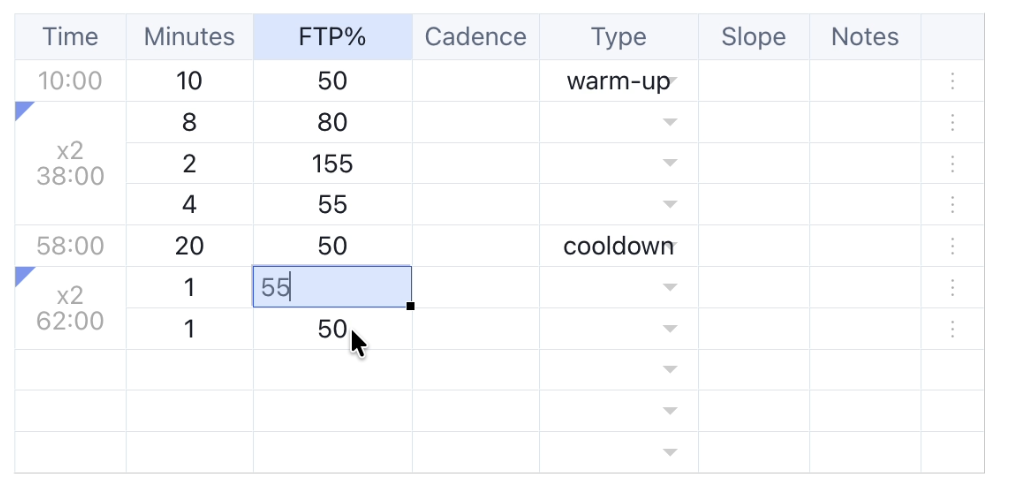1020x486 pixels.
Task: Open the three-dot menu on the last 50 FTP row
Action: [952, 328]
